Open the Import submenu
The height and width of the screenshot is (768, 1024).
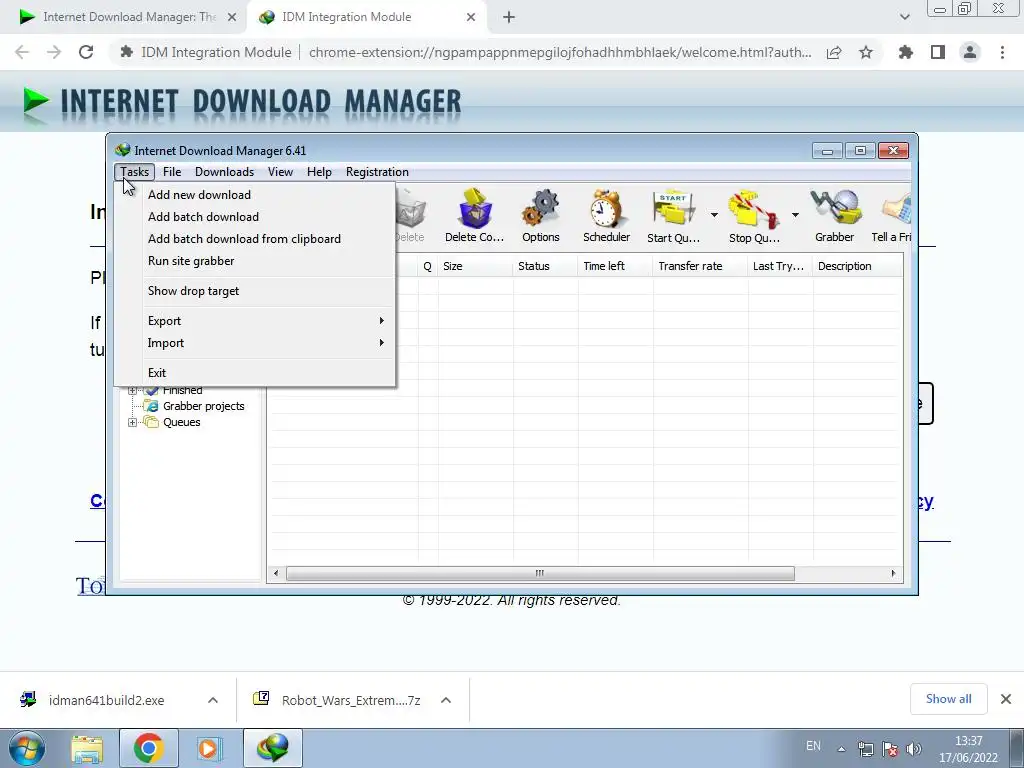tap(268, 343)
